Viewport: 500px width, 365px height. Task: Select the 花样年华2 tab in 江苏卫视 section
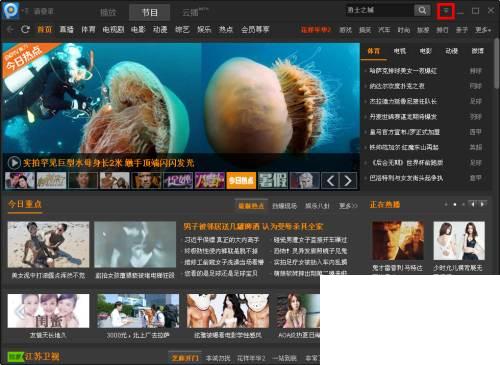pyautogui.click(x=251, y=358)
